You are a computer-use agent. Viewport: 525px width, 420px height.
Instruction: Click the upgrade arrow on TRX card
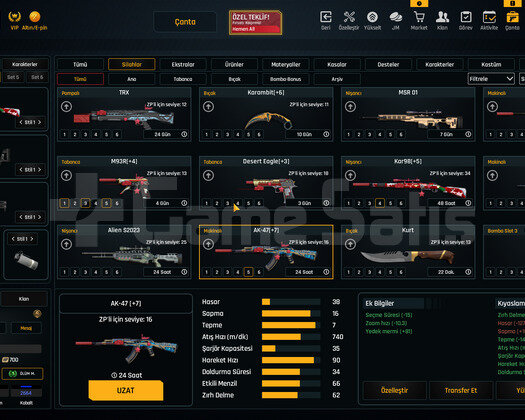point(66,107)
